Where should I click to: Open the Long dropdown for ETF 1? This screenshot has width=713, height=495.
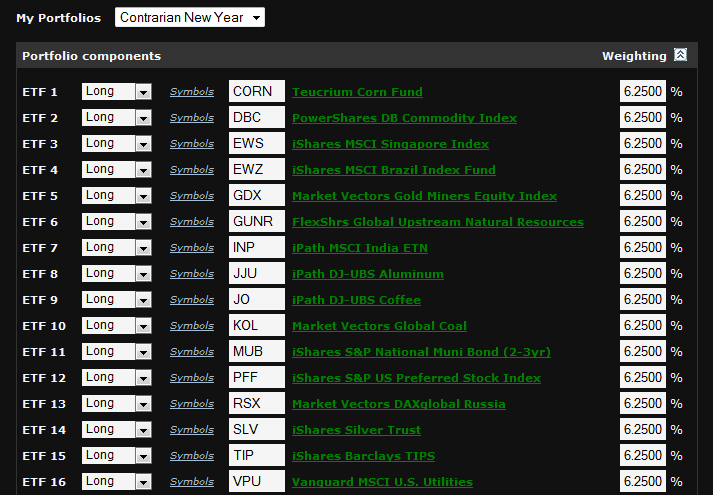pyautogui.click(x=116, y=91)
